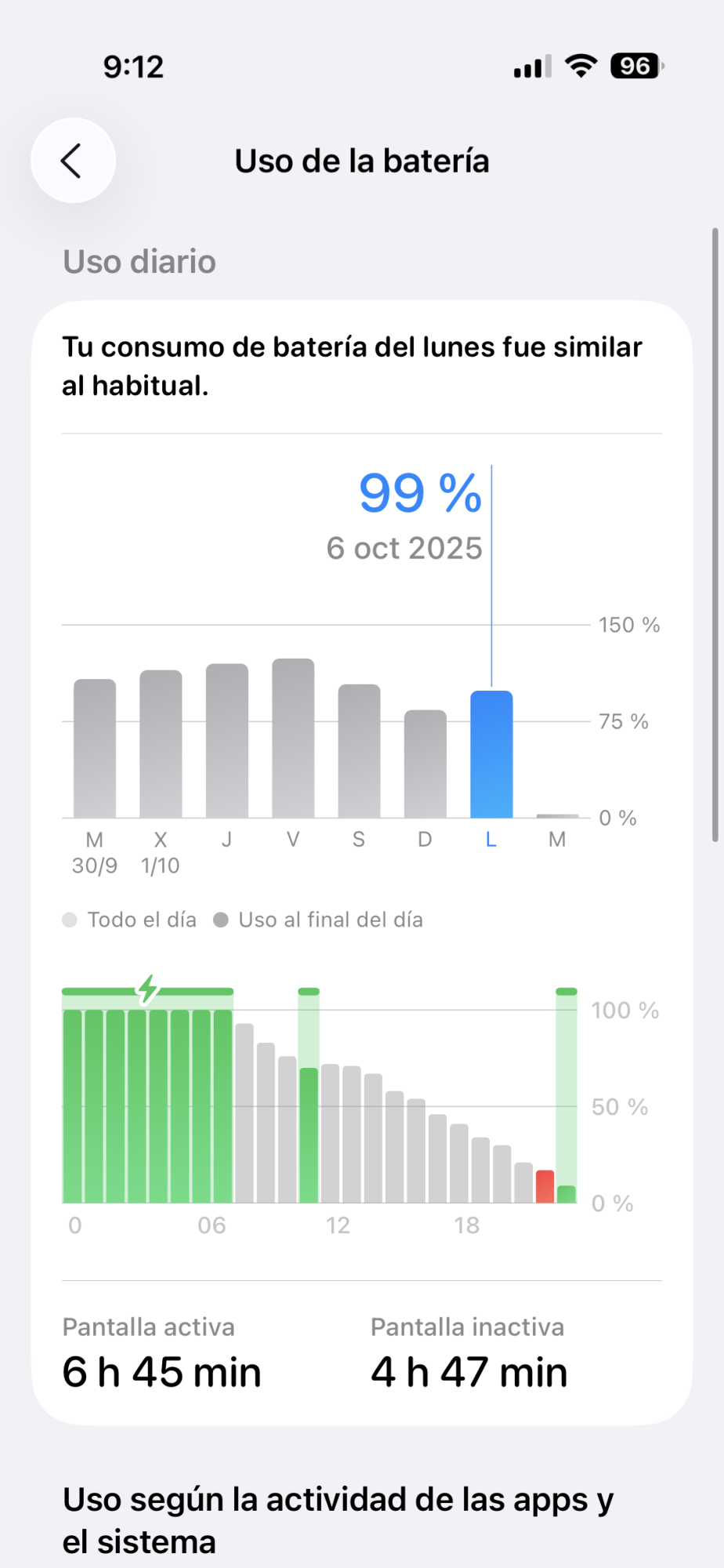The height and width of the screenshot is (1568, 724).
Task: Tap the Wi-Fi status icon
Action: pyautogui.click(x=581, y=67)
